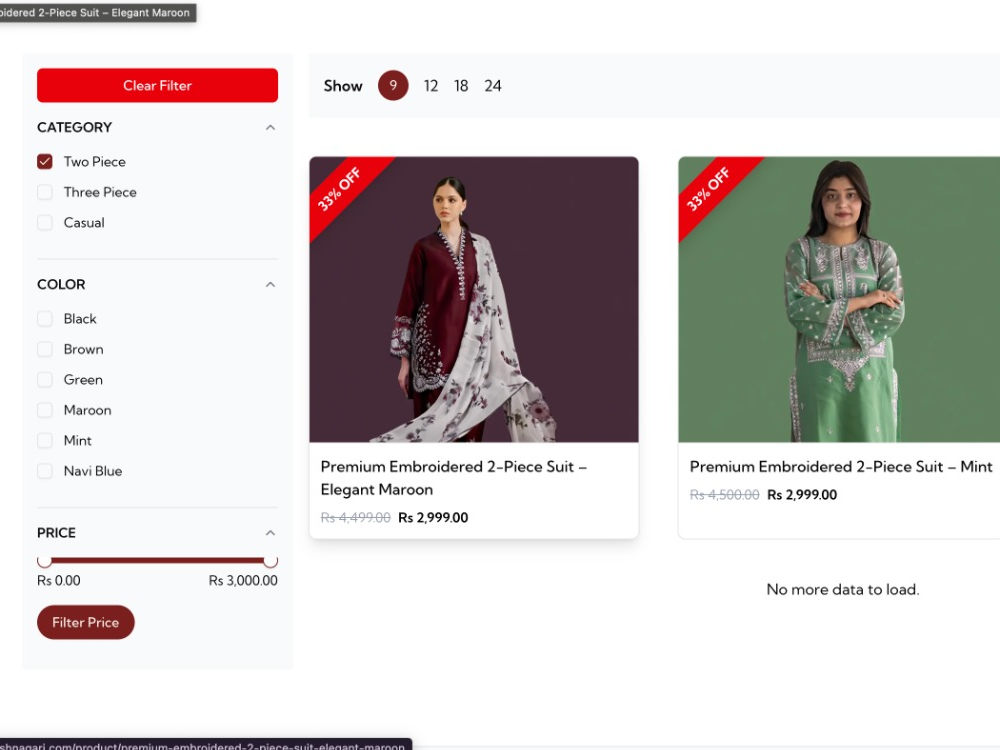Click the struck-through Rs 4,500.00 price
The height and width of the screenshot is (750, 1000).
click(x=724, y=495)
